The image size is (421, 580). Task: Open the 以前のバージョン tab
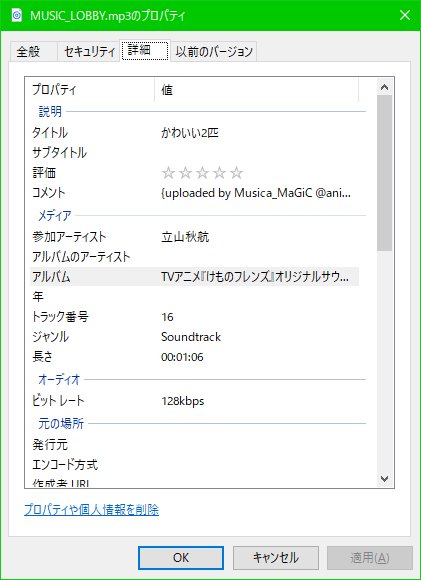click(214, 52)
